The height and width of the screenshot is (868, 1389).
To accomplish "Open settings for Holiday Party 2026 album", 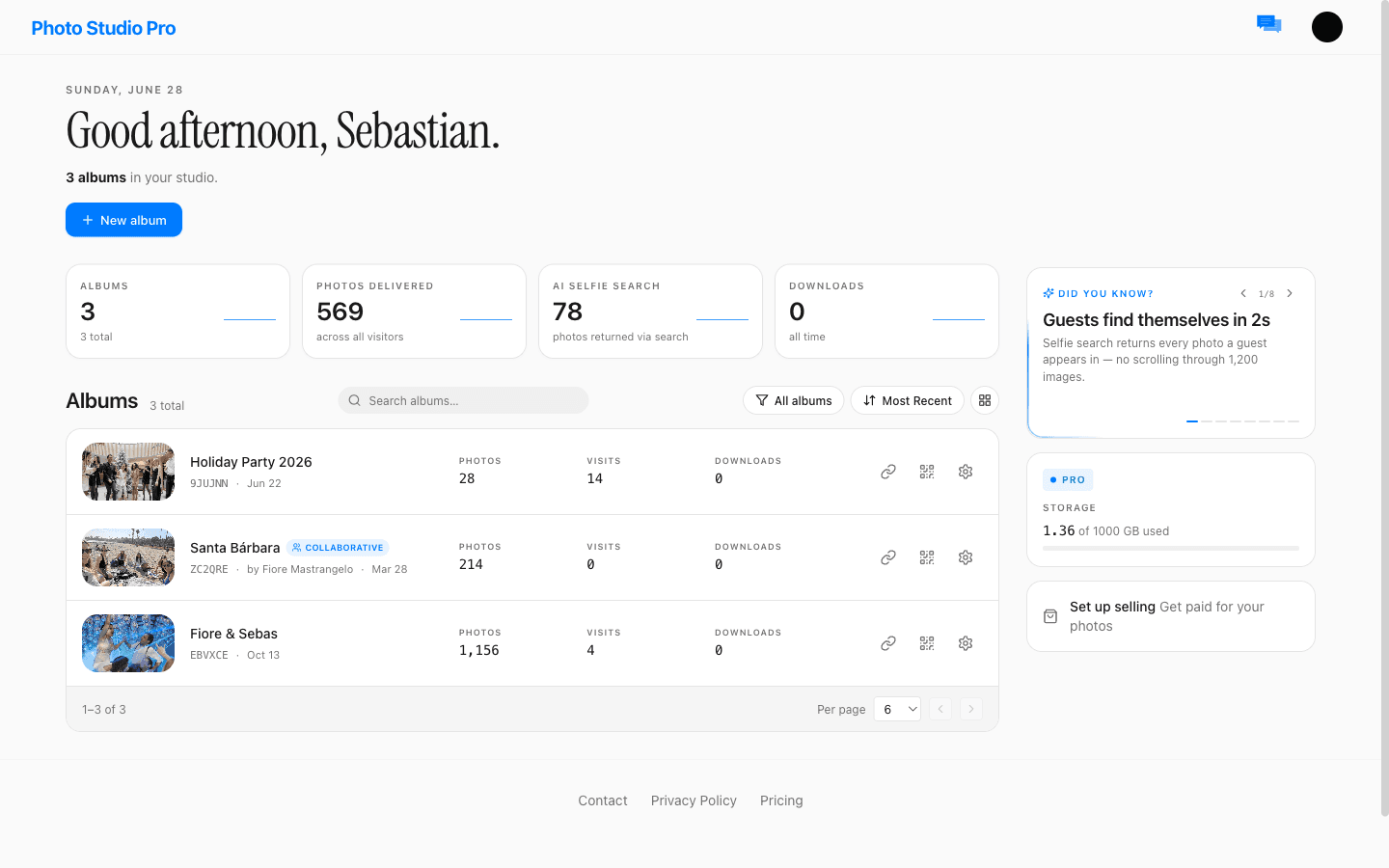I will tap(966, 472).
